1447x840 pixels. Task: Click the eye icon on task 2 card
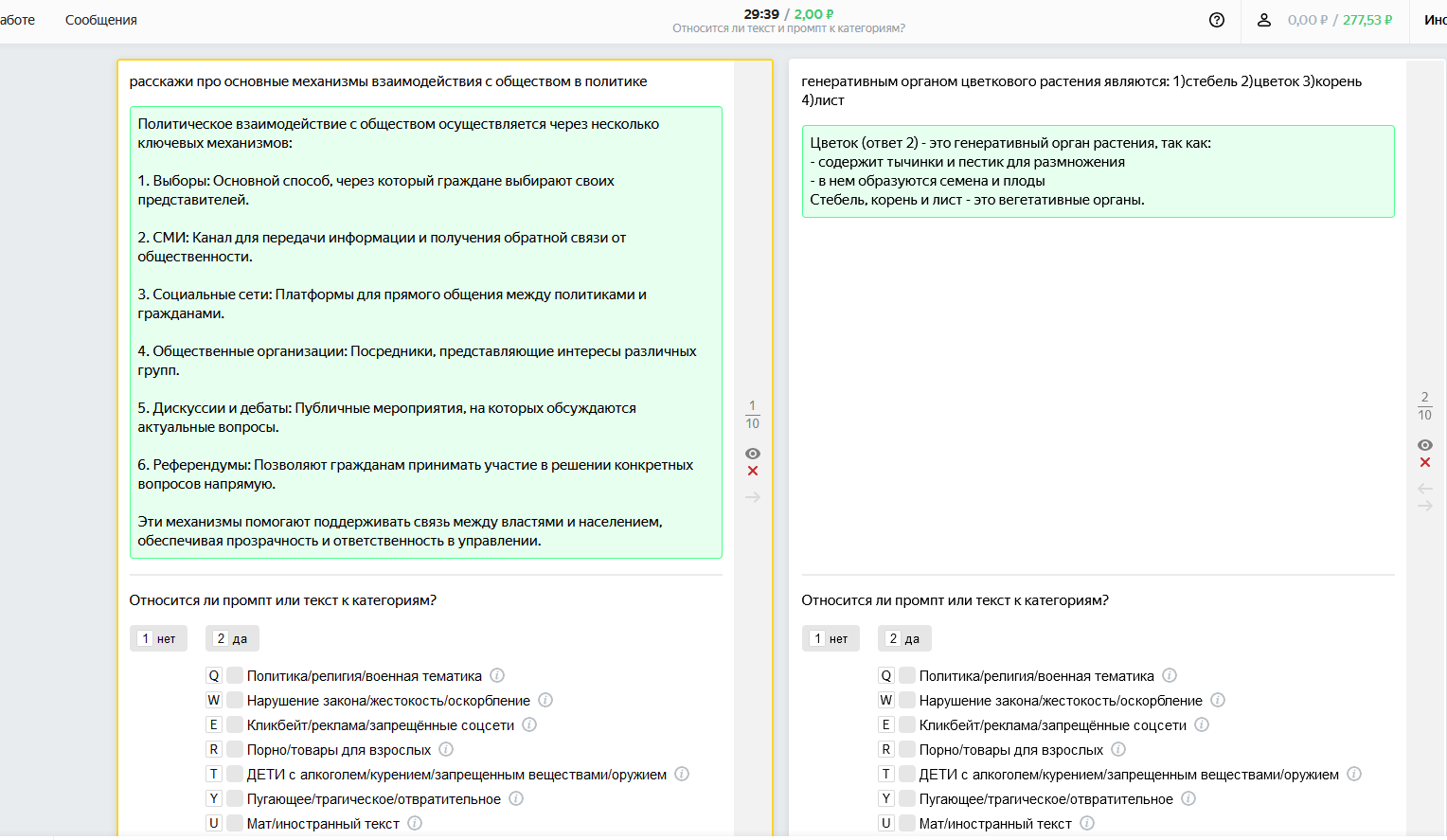[x=1425, y=445]
